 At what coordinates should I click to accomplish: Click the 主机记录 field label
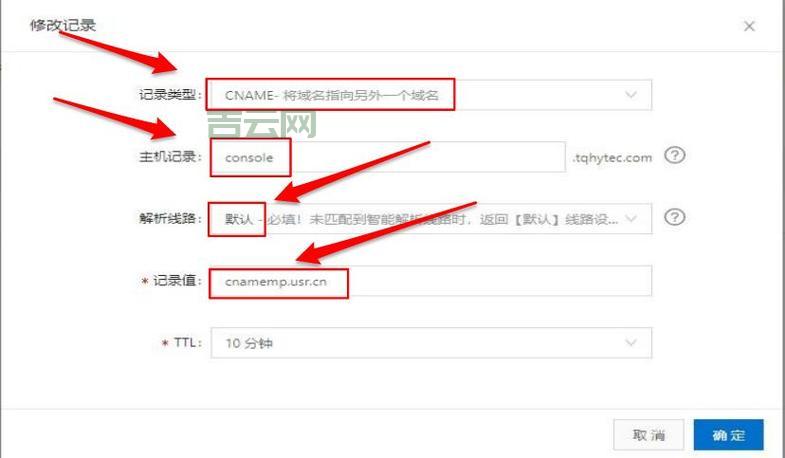tap(170, 157)
